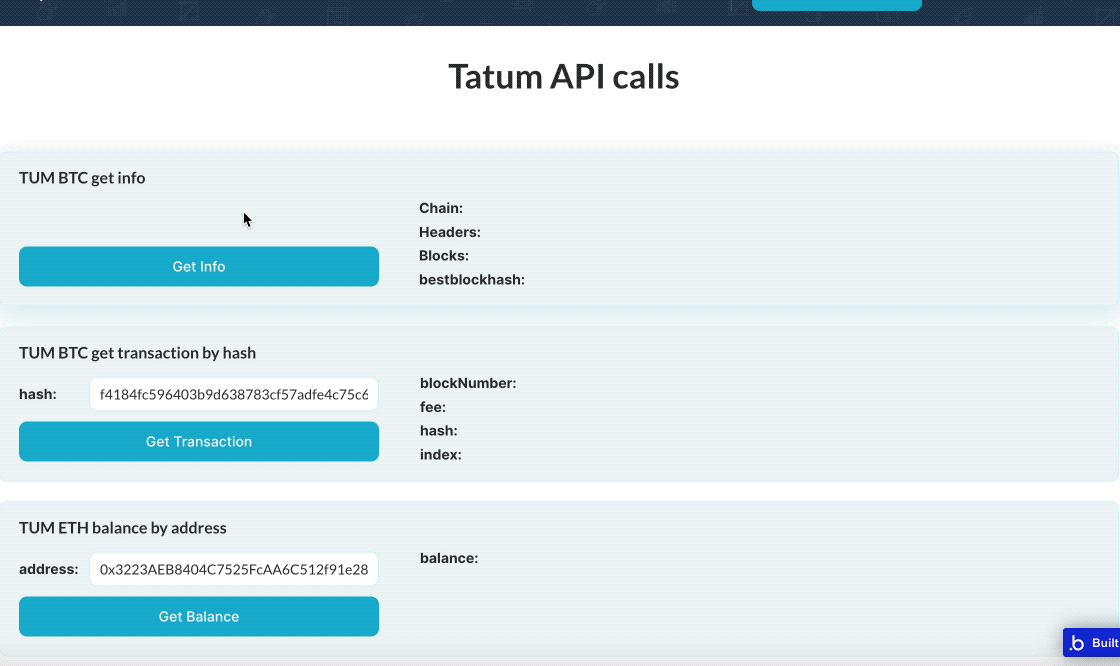The width and height of the screenshot is (1120, 666).
Task: Select the Blocks: label
Action: (444, 256)
